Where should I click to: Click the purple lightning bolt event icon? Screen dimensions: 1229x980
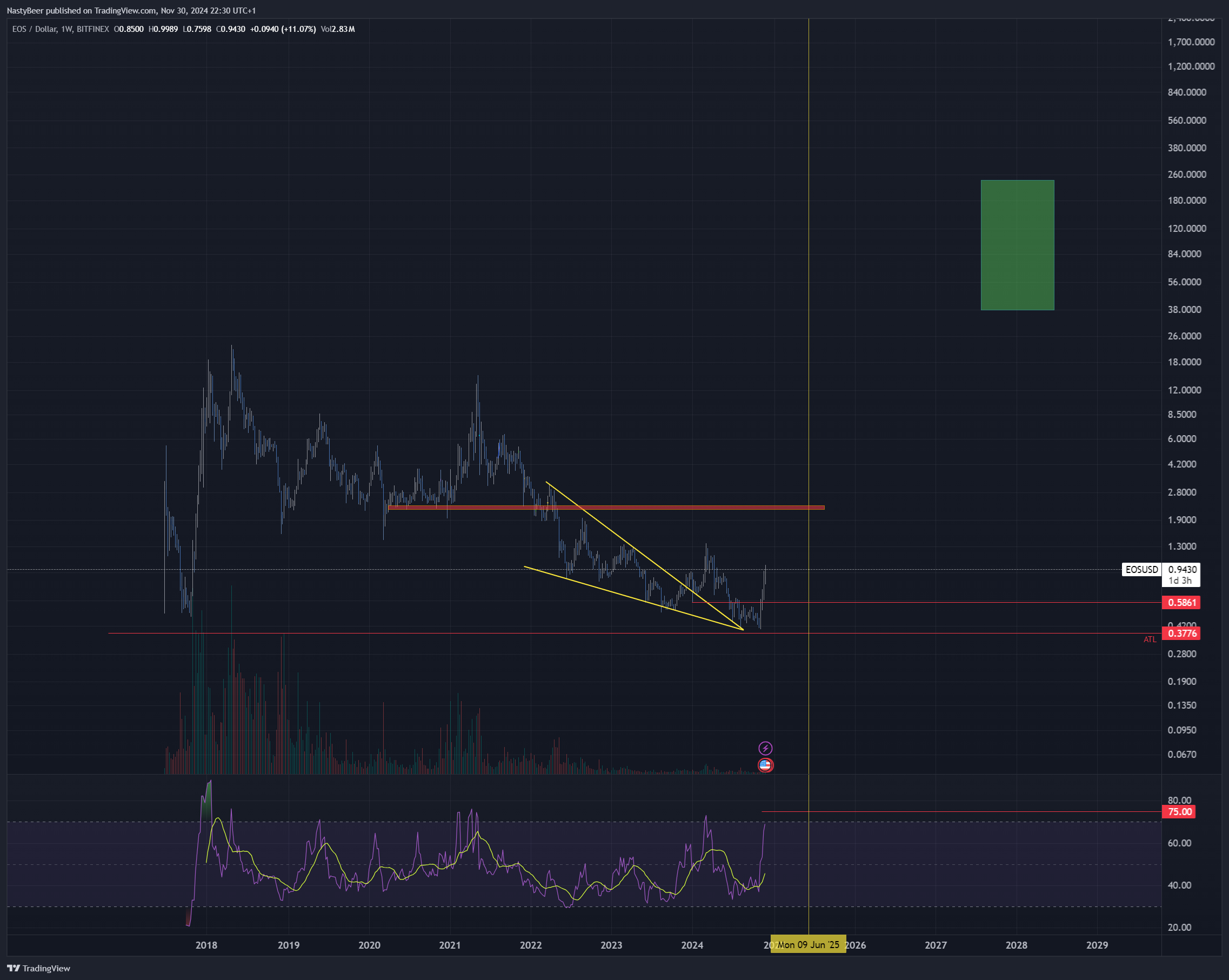coord(765,748)
